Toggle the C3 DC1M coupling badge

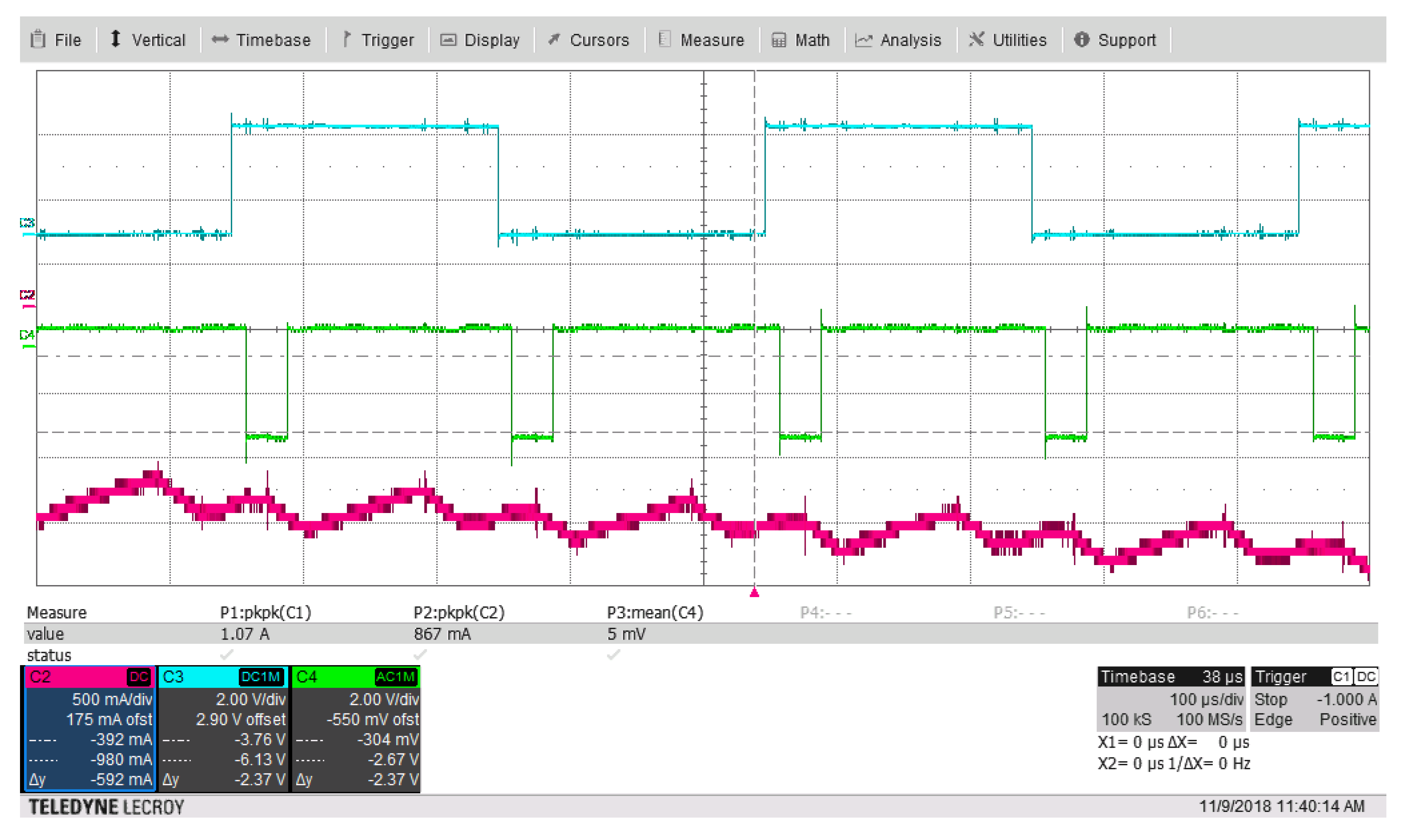[261, 677]
